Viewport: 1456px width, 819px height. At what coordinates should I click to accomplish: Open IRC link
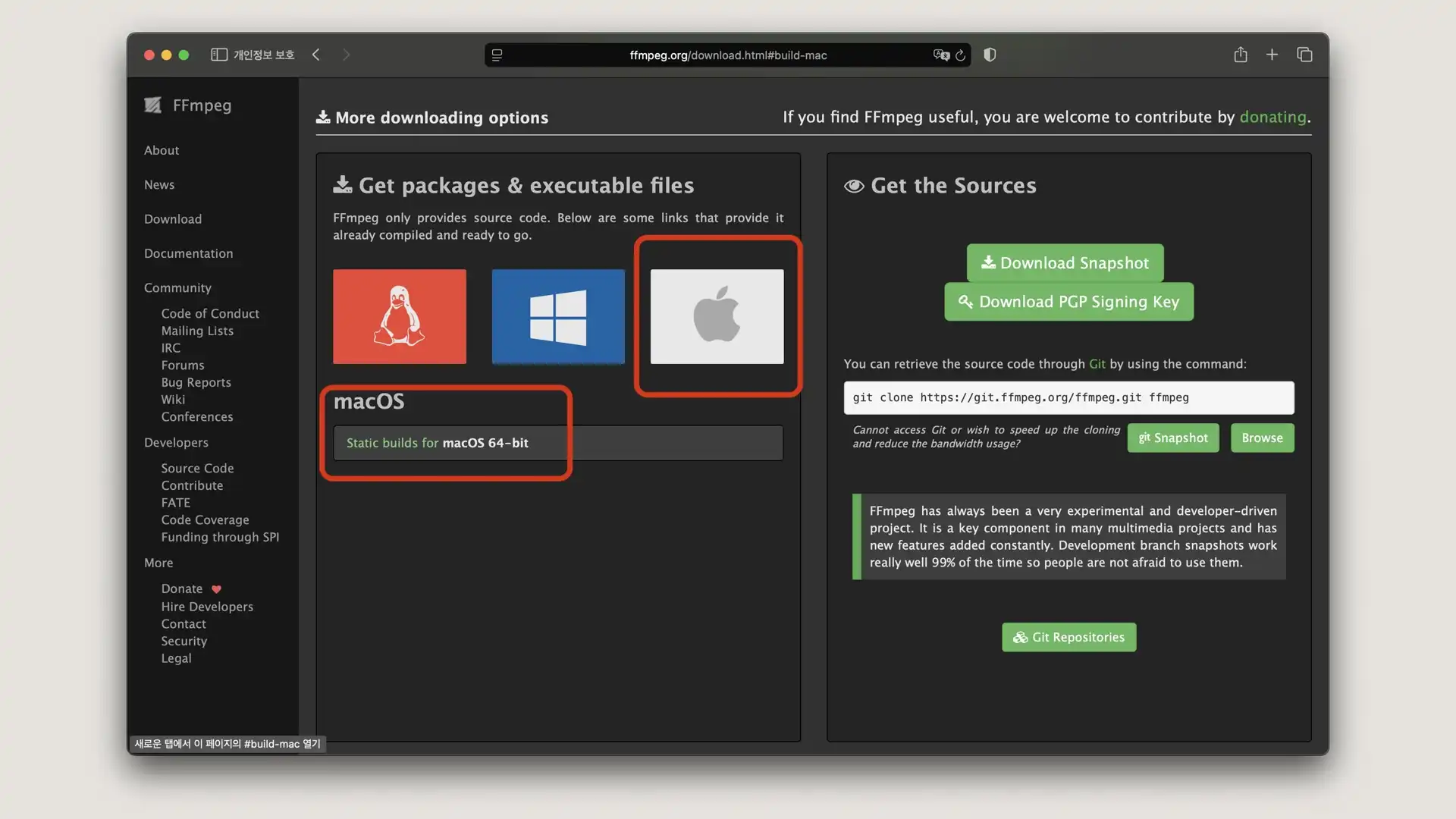pos(171,348)
